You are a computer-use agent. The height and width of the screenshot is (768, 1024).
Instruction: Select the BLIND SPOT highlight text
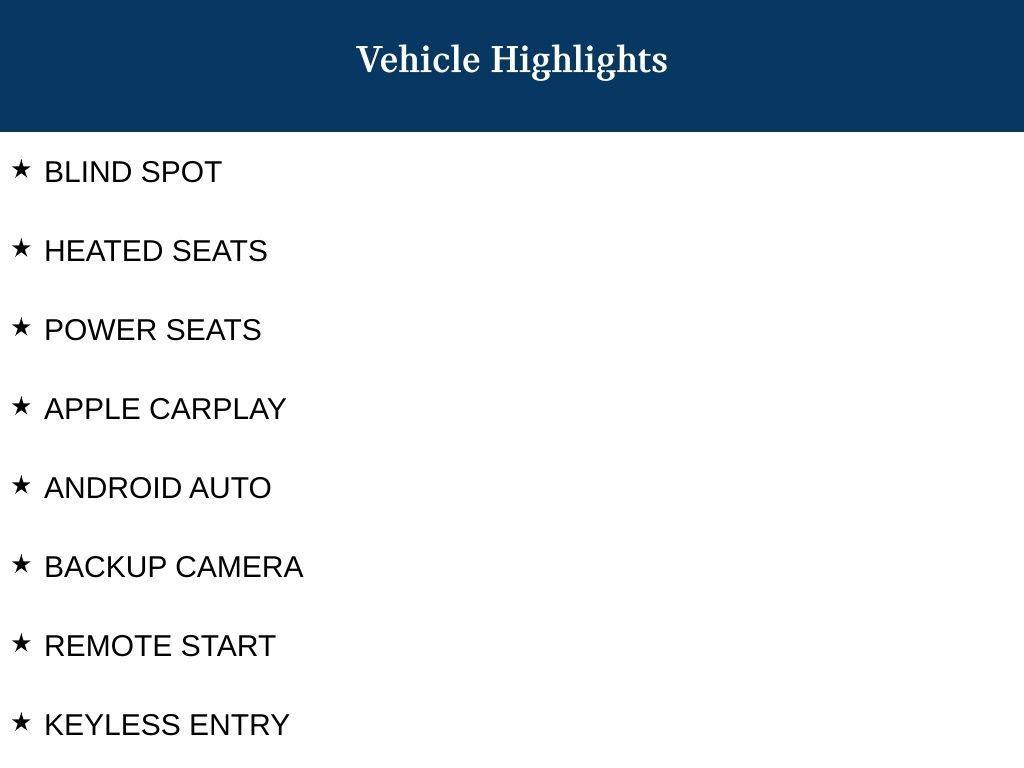coord(133,172)
